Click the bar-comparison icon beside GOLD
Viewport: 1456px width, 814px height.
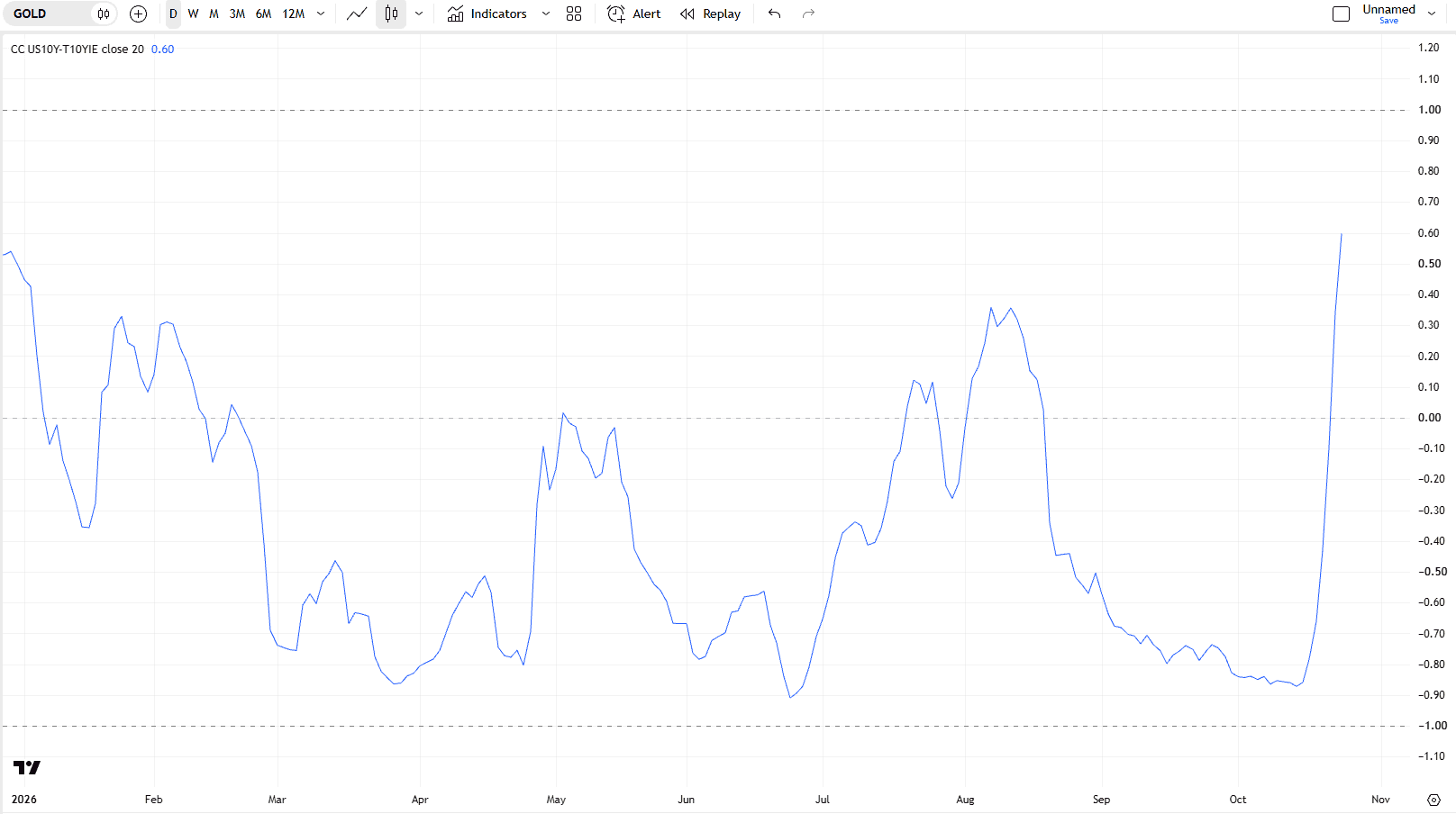pos(104,14)
